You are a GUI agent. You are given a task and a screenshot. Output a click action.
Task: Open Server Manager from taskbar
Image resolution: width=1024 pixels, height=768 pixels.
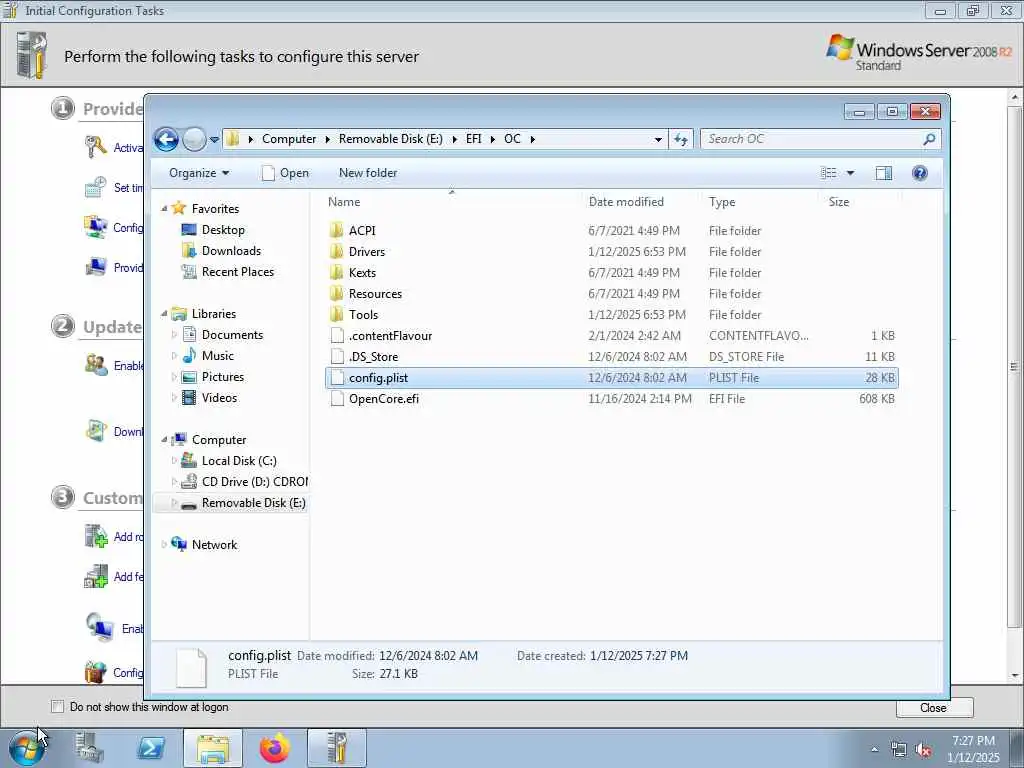[89, 748]
